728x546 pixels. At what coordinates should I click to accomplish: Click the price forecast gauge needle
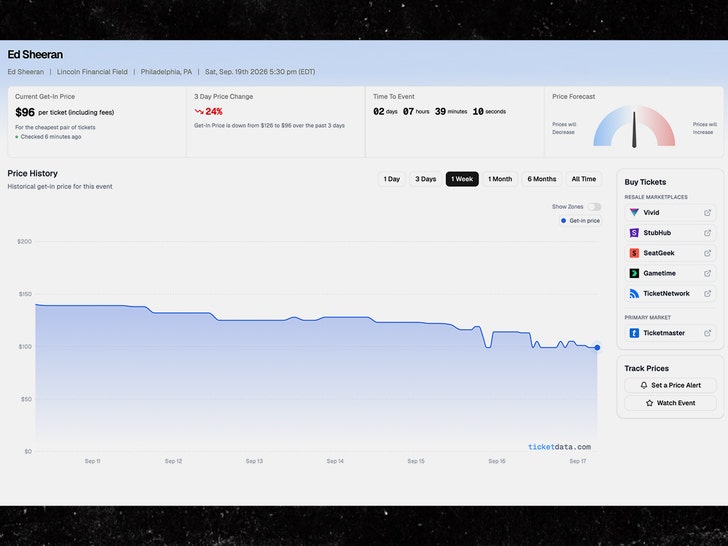634,130
